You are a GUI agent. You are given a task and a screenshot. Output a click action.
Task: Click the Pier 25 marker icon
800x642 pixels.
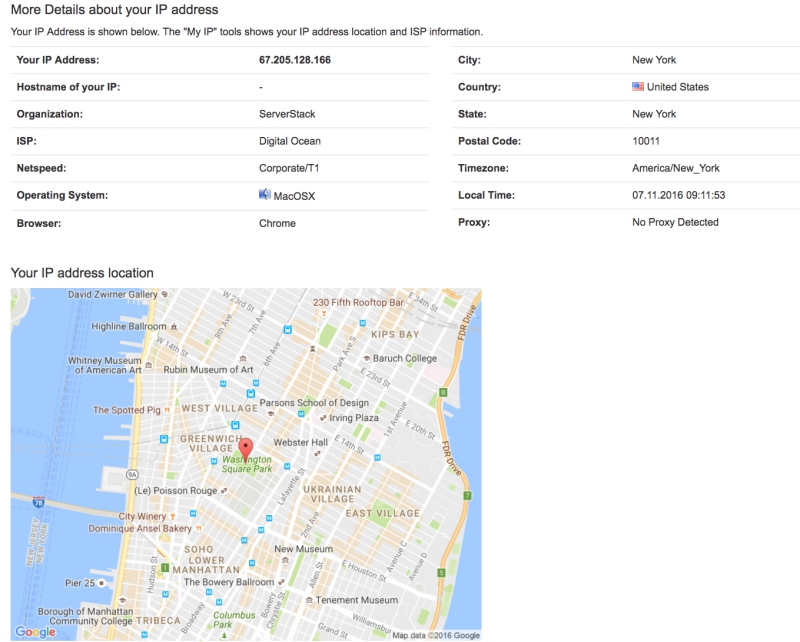coord(102,583)
